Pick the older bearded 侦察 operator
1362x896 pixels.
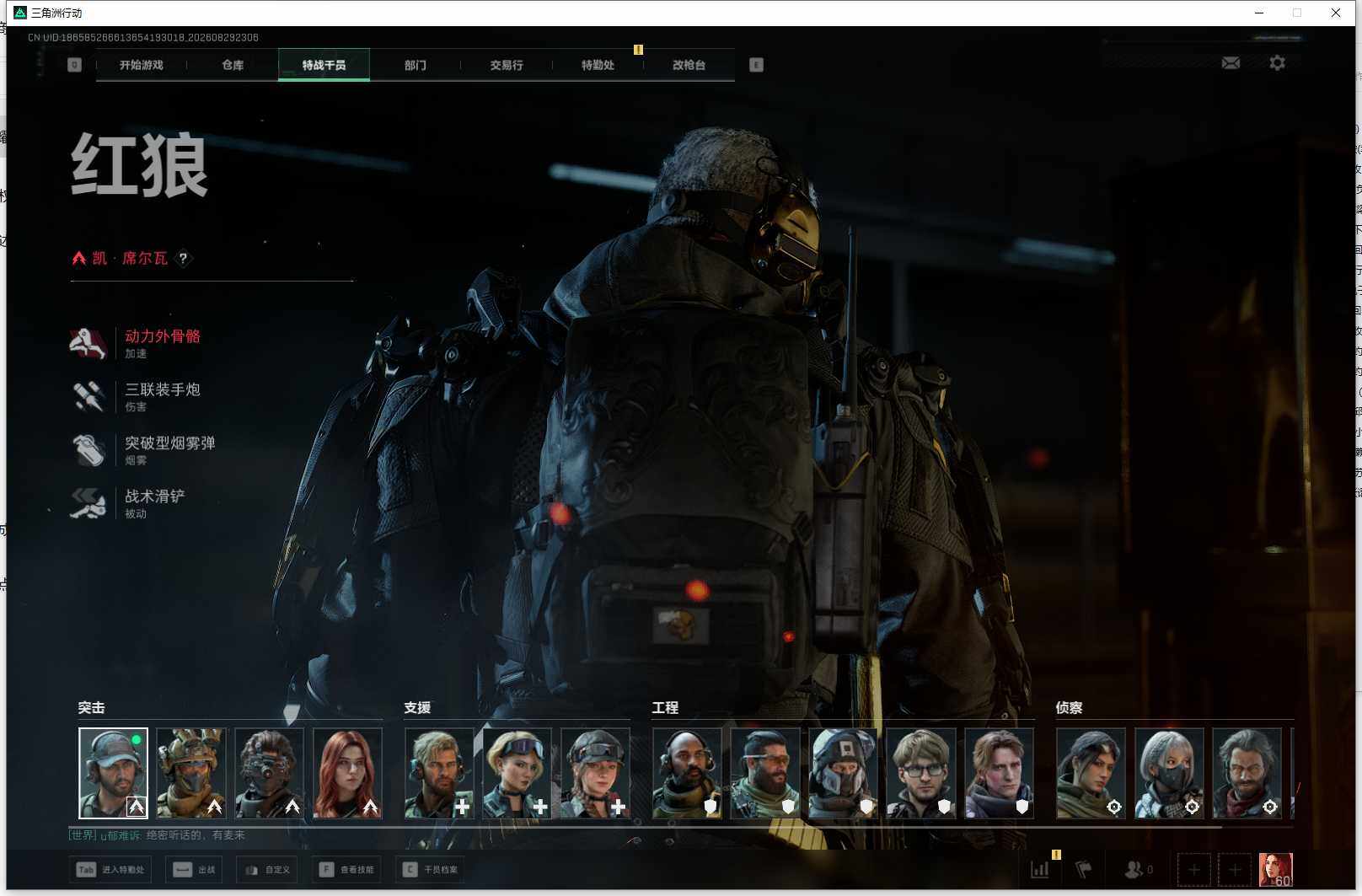coord(1247,773)
